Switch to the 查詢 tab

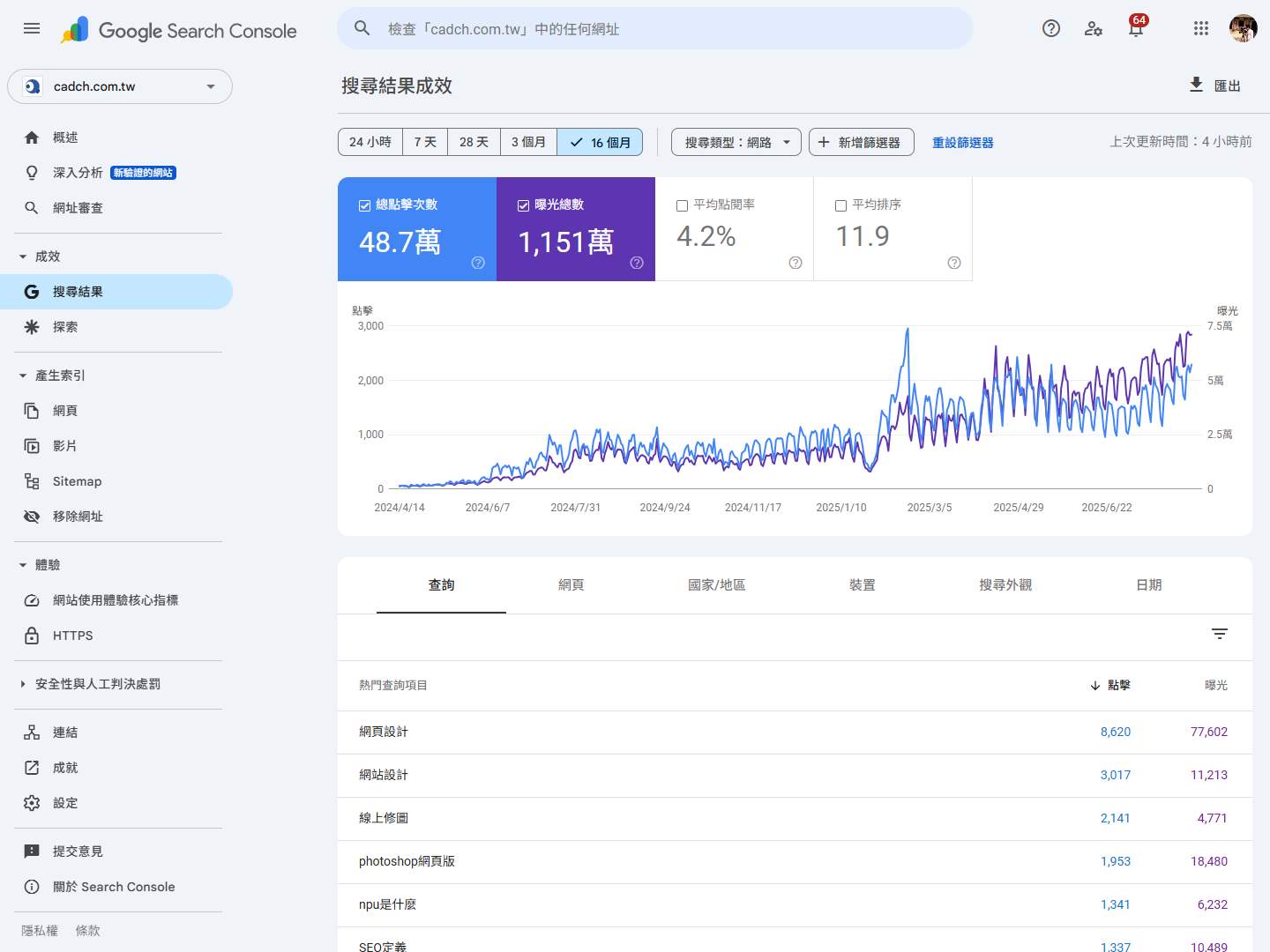[x=441, y=585]
